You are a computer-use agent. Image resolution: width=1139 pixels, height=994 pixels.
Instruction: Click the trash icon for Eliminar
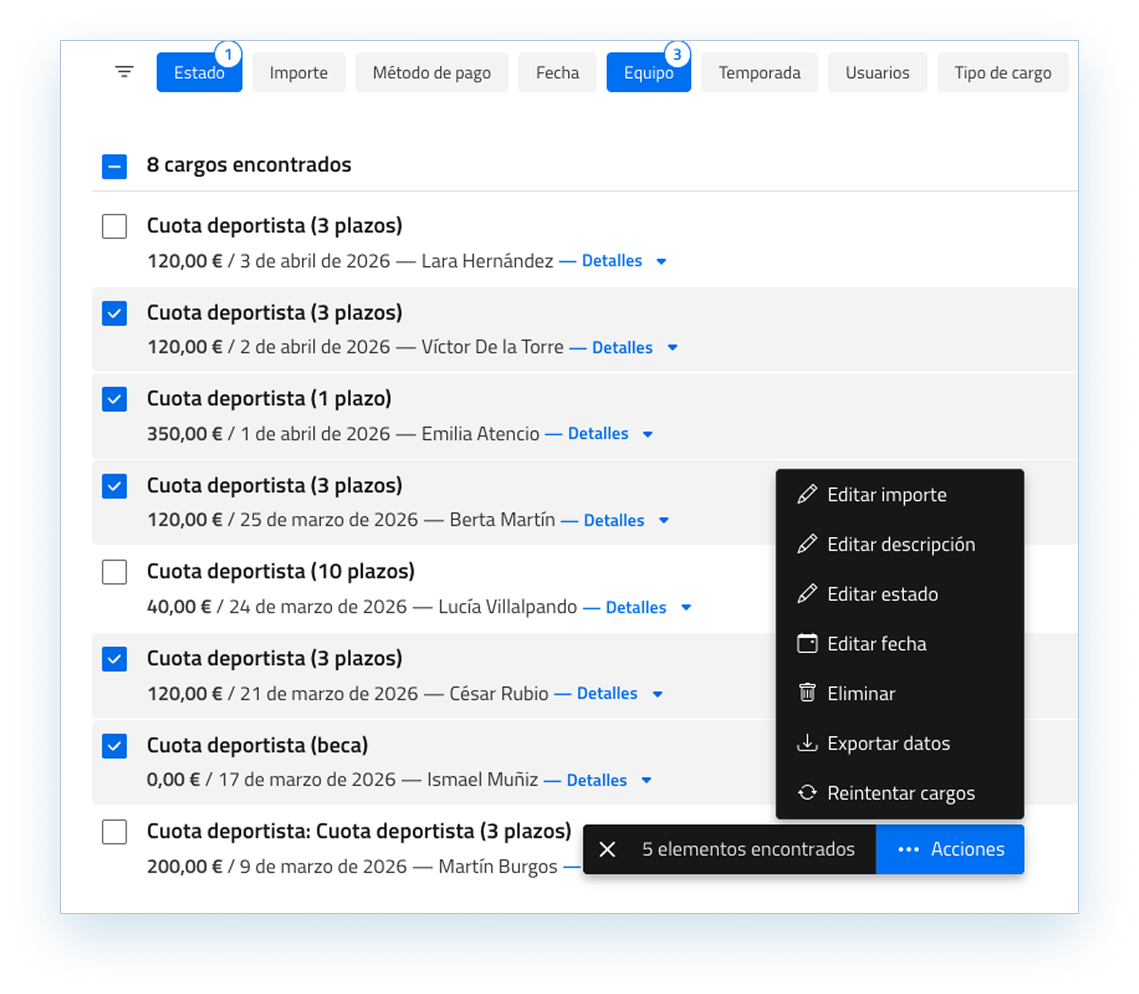pos(806,693)
